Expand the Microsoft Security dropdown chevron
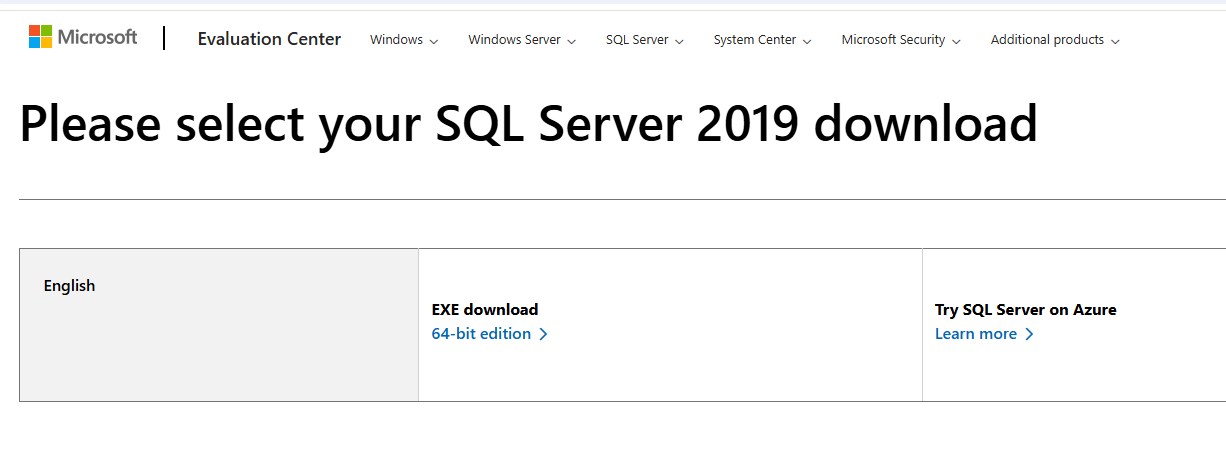Image resolution: width=1226 pixels, height=466 pixels. click(956, 41)
